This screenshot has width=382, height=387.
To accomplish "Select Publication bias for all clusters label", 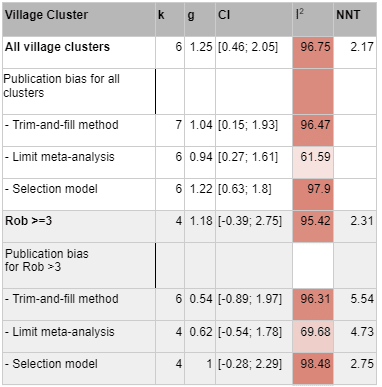I will tap(61, 86).
